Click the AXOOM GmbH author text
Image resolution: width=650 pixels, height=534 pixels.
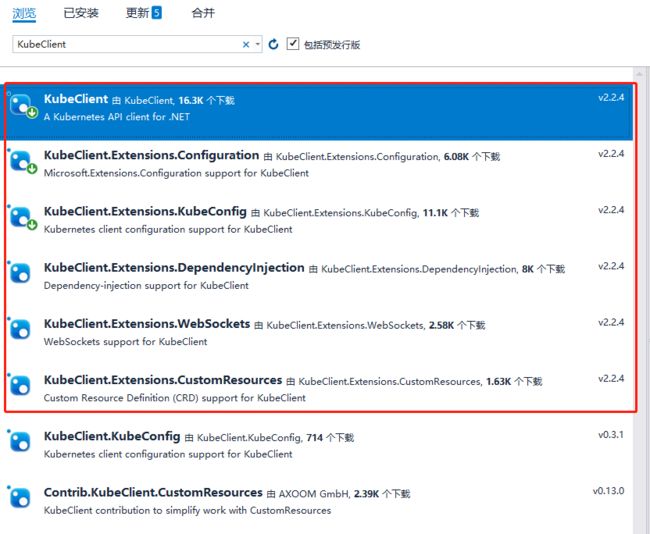pos(314,494)
